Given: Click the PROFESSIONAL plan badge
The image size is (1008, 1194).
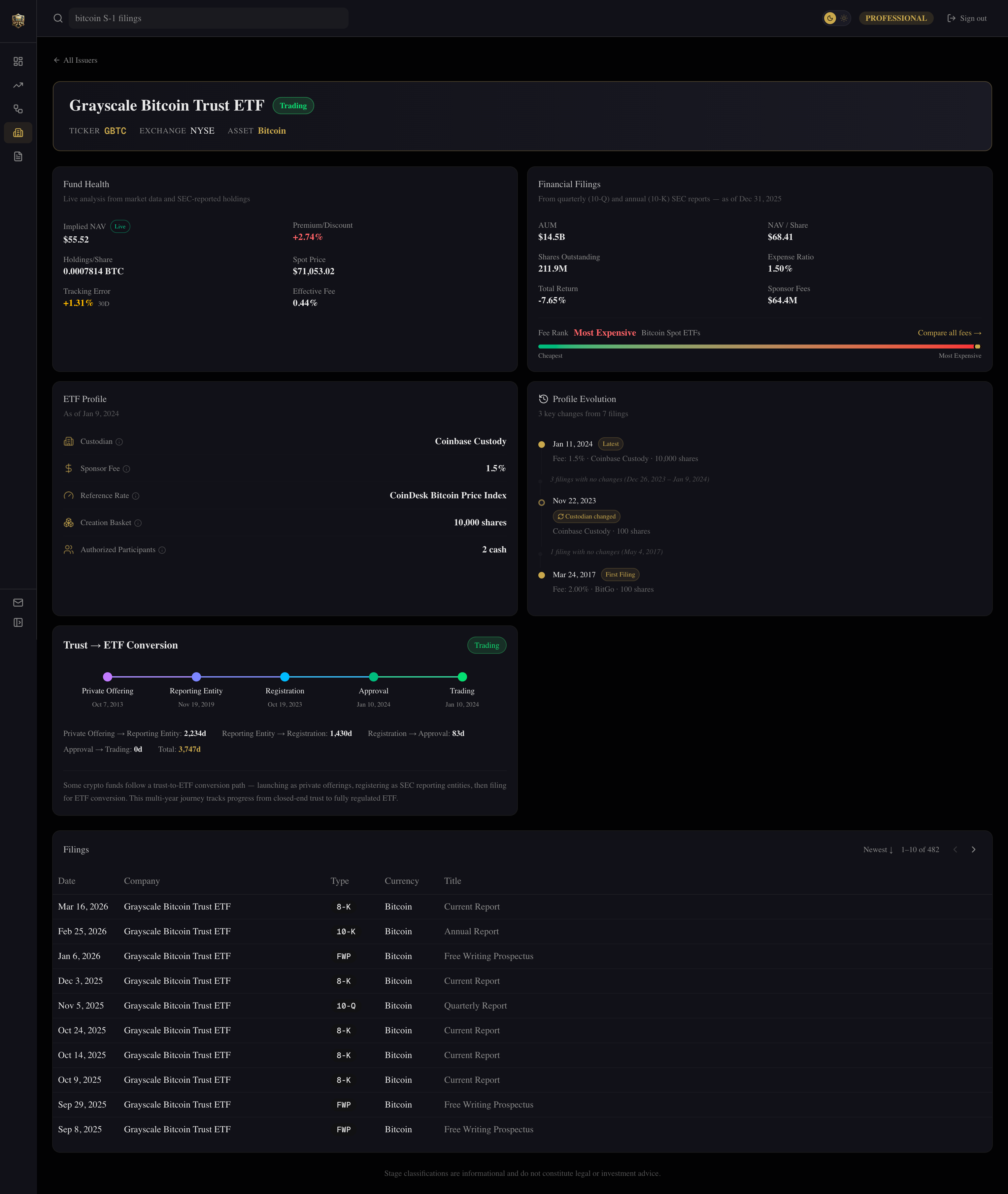Looking at the screenshot, I should (x=895, y=18).
